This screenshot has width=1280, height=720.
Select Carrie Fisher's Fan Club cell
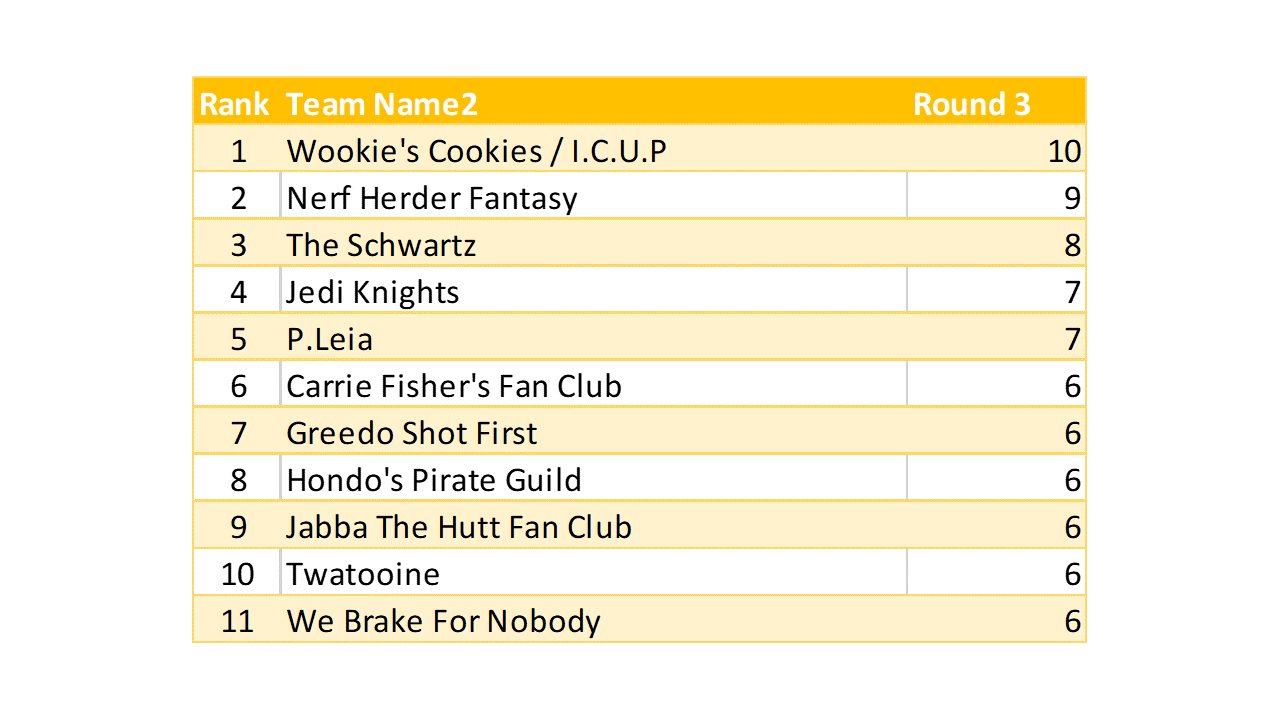454,386
